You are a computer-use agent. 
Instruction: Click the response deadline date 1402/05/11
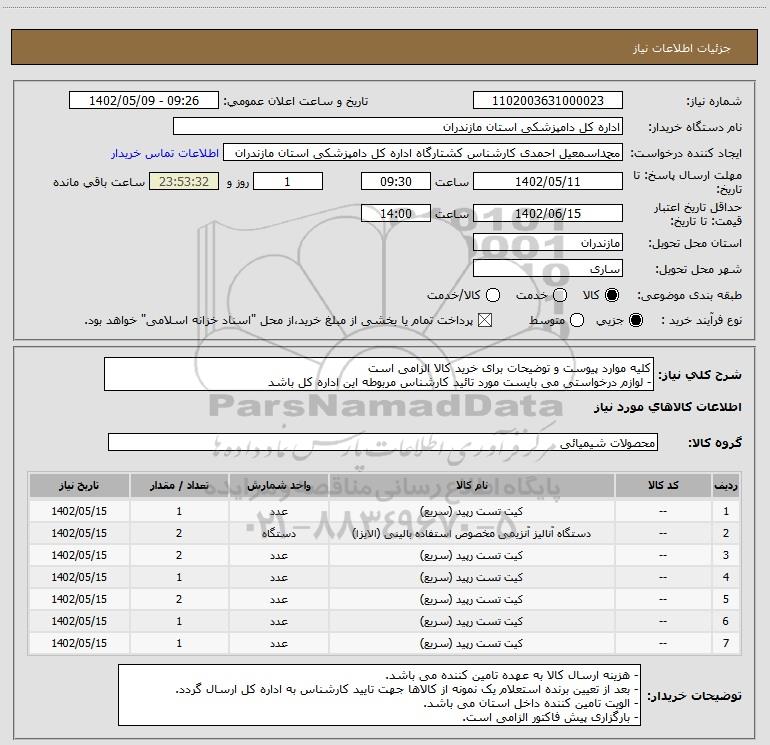[548, 181]
